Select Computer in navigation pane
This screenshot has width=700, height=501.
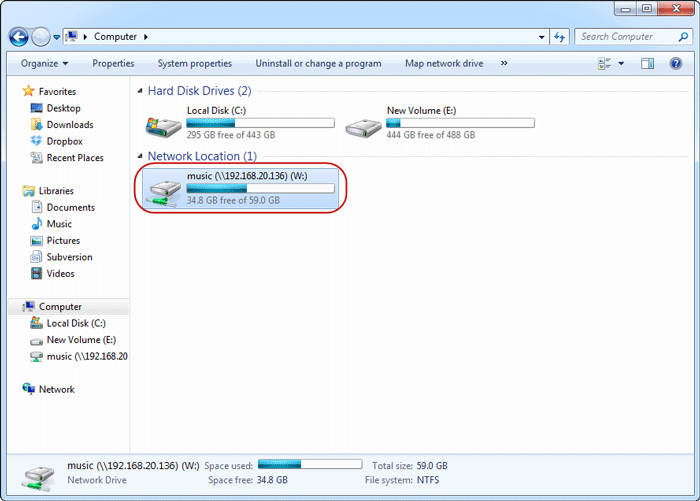coord(60,306)
